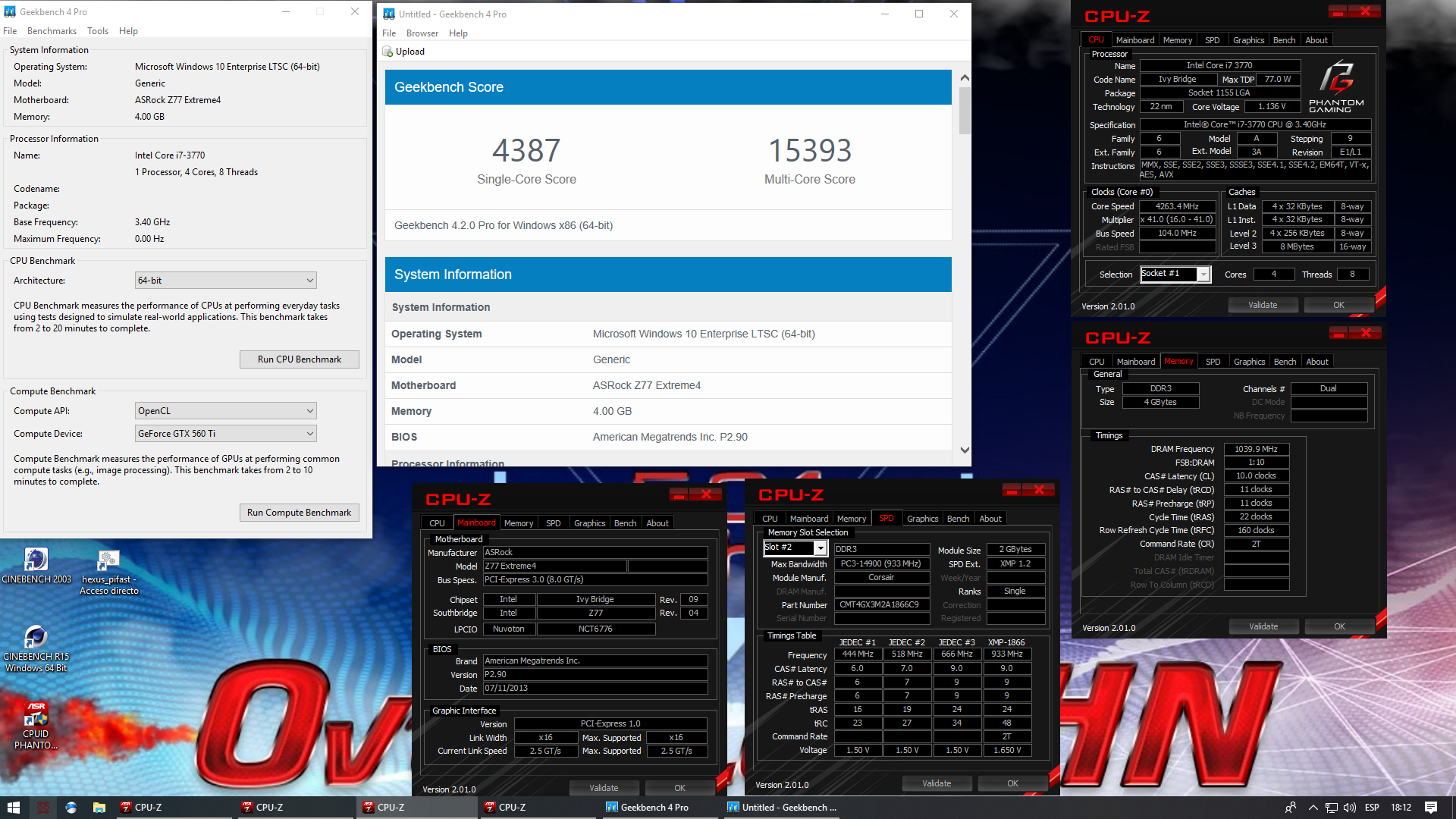Click BIOS date 07/11/2013 field
The height and width of the screenshot is (819, 1456).
coord(595,688)
